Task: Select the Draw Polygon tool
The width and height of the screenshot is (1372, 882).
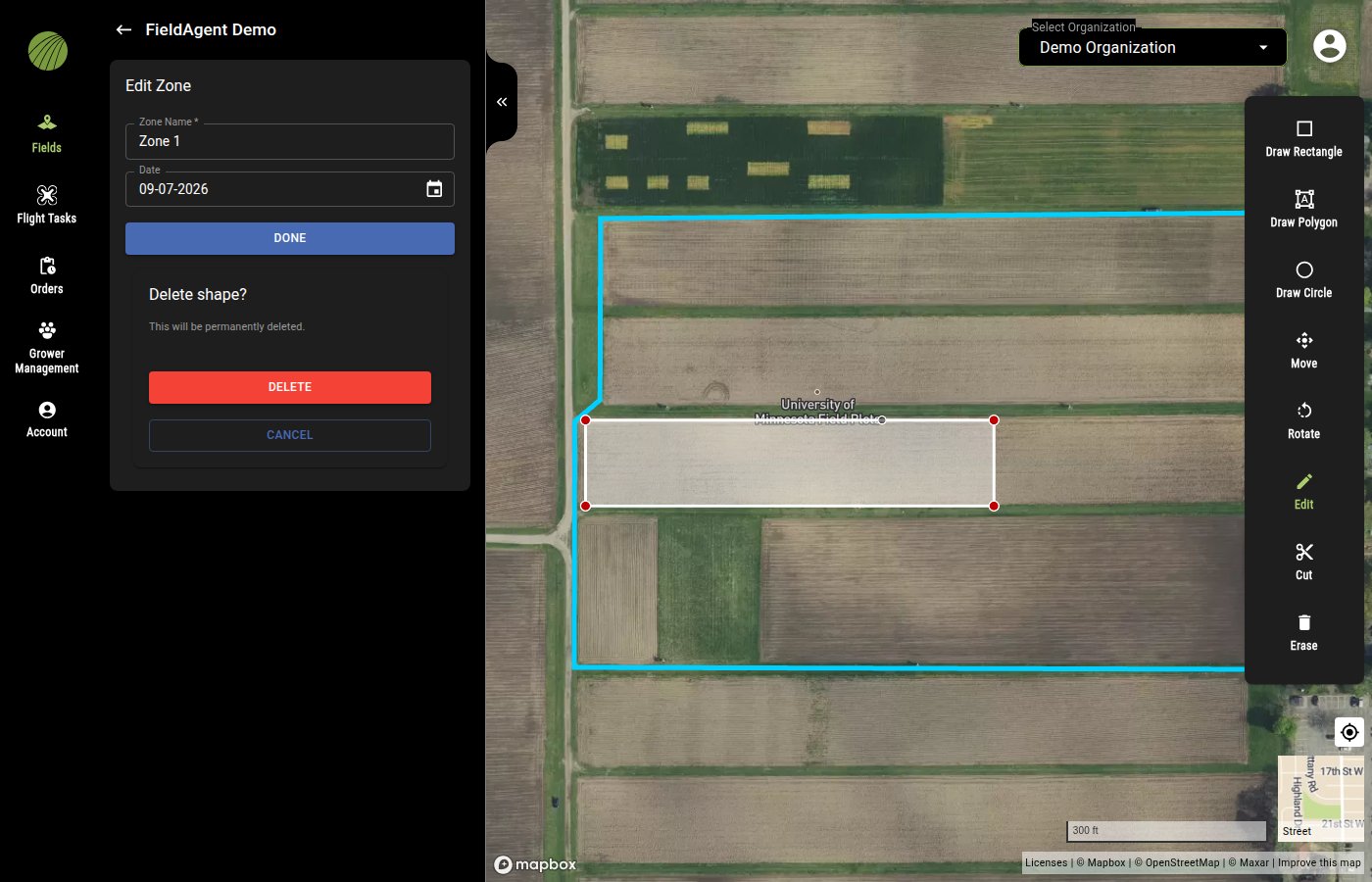Action: pos(1303,210)
